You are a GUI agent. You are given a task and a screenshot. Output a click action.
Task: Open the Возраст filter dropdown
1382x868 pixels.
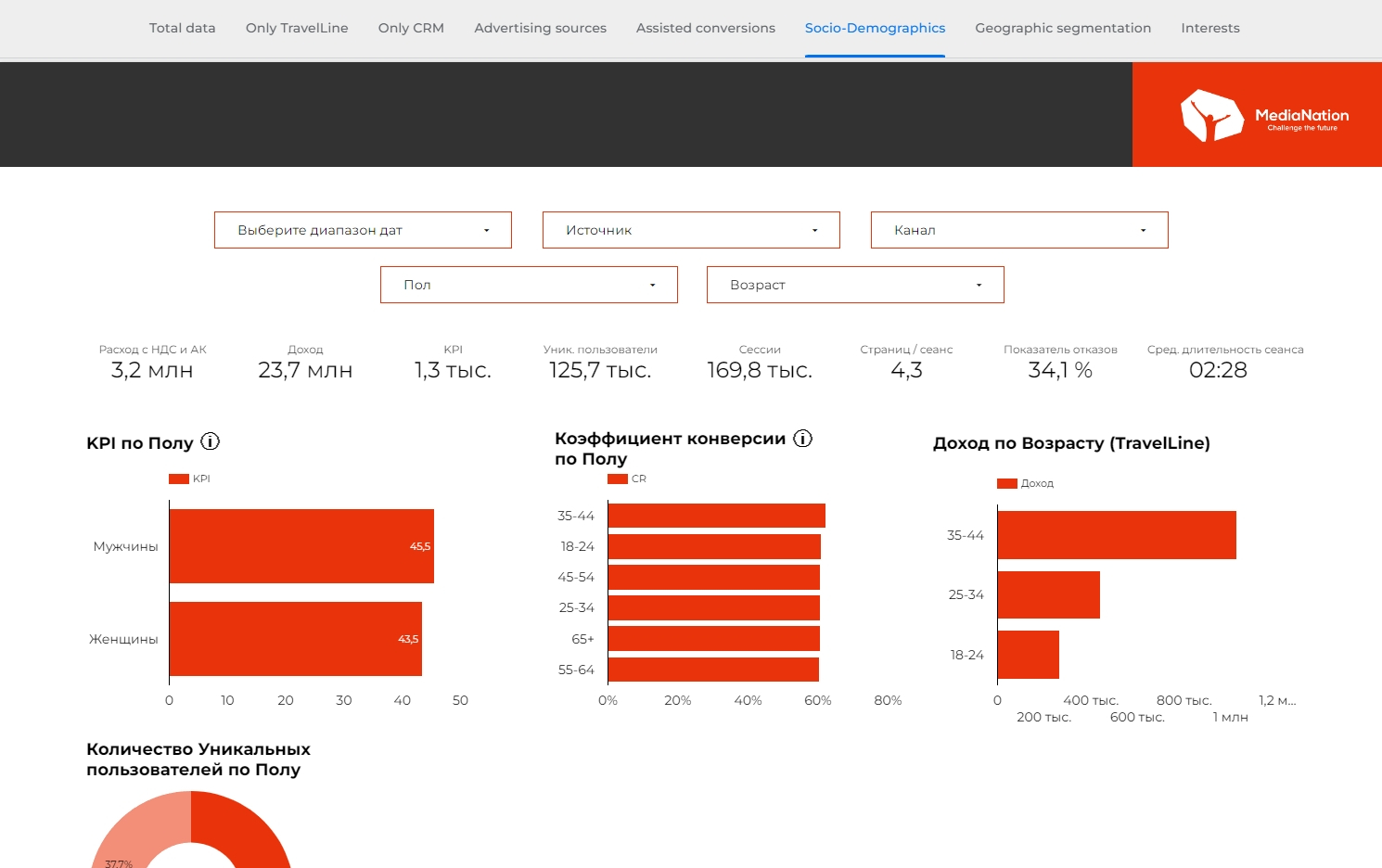[x=855, y=285]
